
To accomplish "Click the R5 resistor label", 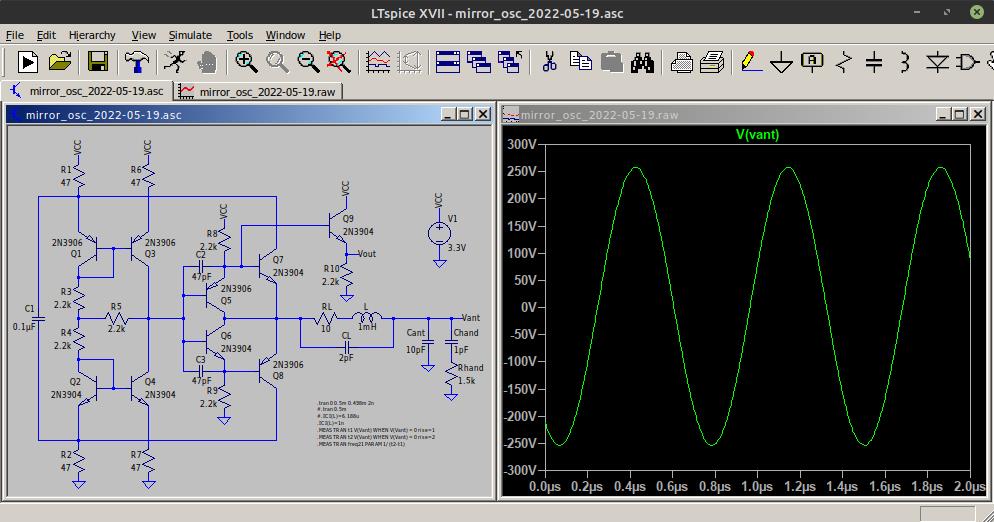I will [x=116, y=307].
